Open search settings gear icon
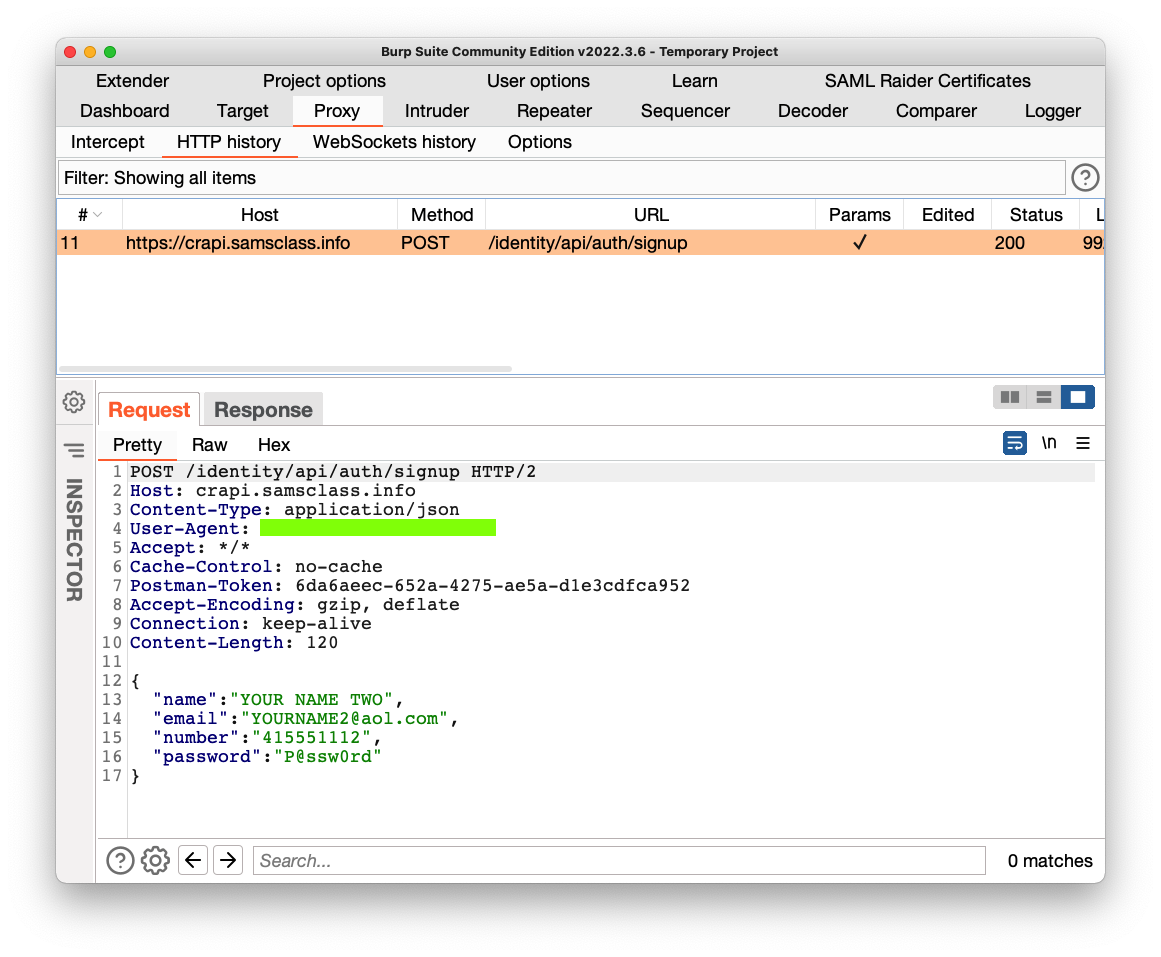 pos(155,860)
